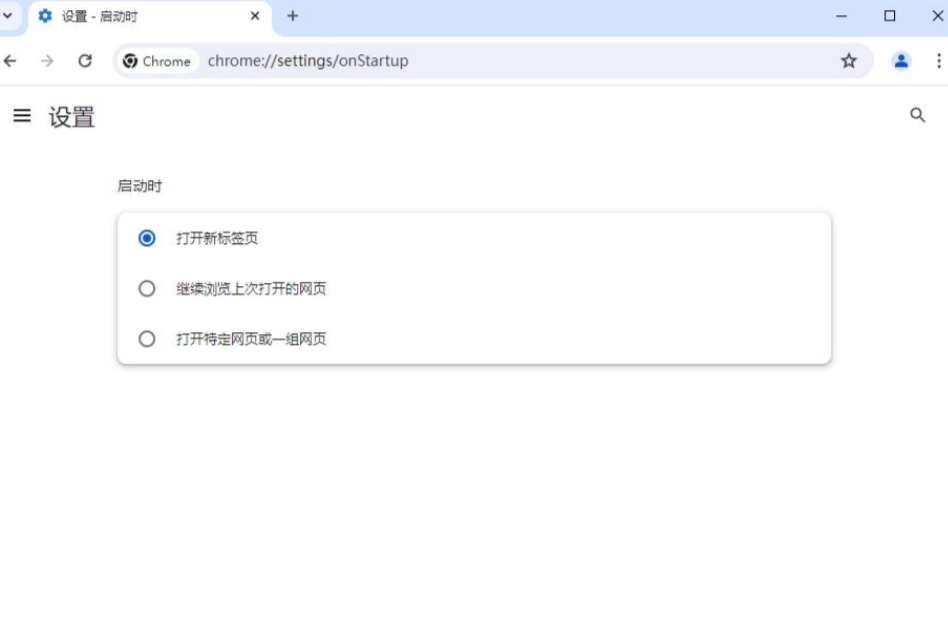Maximize the Chrome window

pos(889,16)
